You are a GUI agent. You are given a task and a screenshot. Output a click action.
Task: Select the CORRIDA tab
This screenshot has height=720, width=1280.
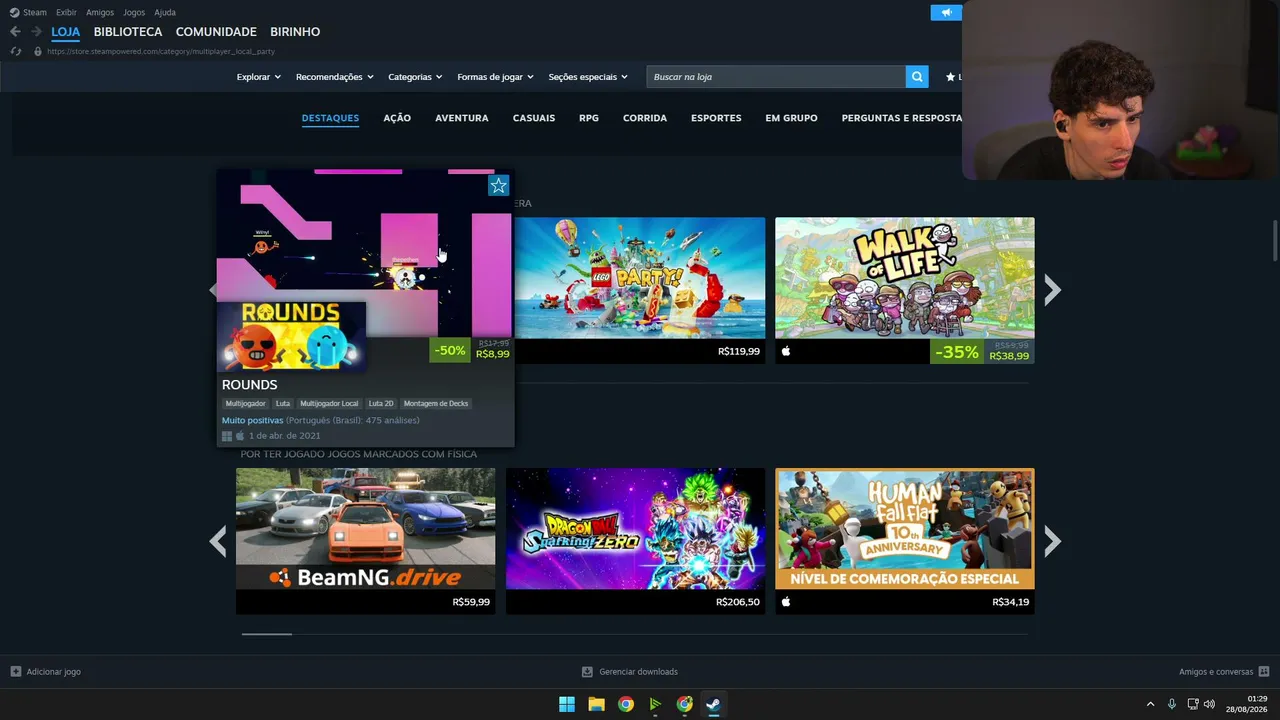(x=645, y=118)
